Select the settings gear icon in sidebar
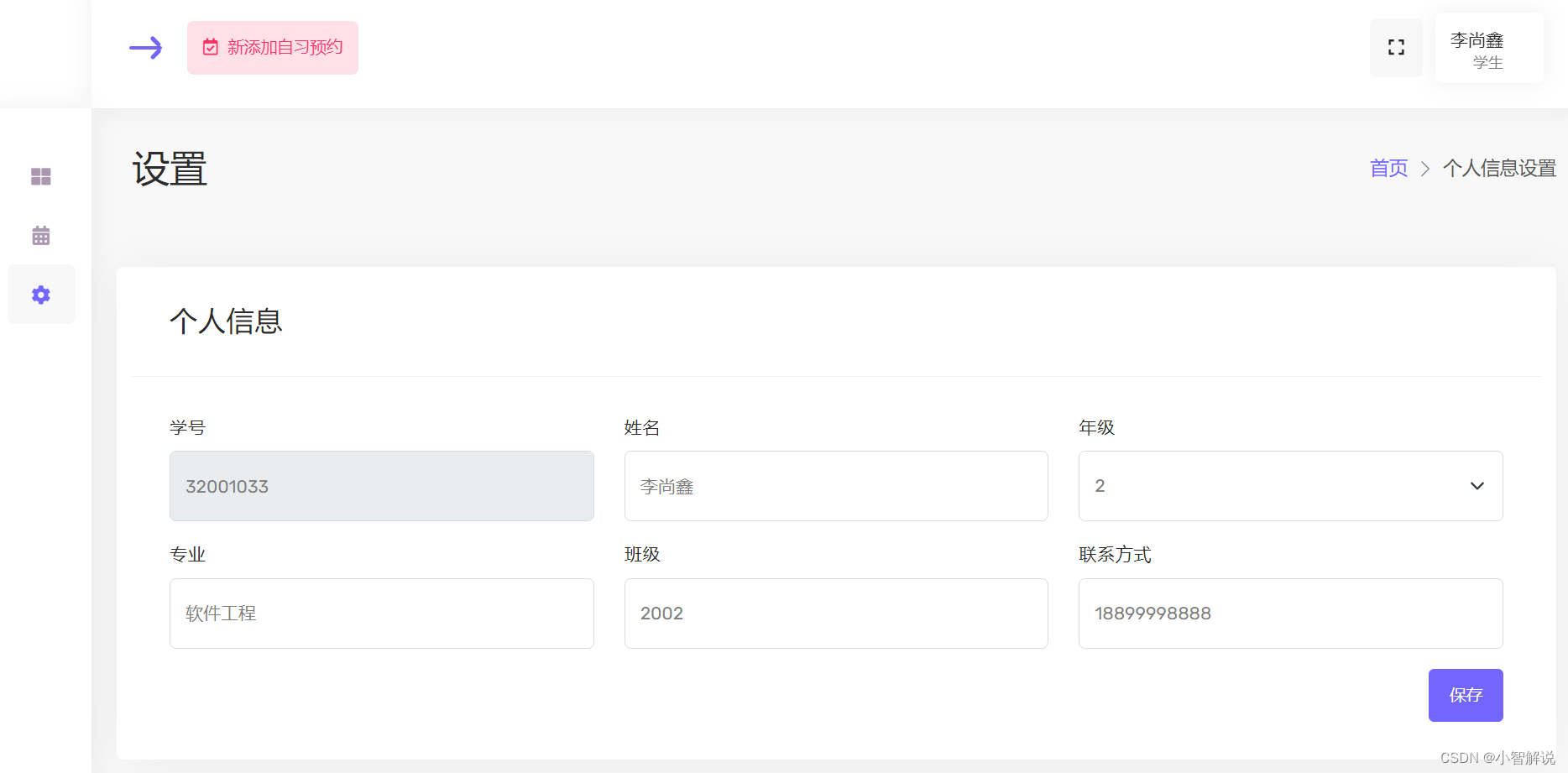This screenshot has height=773, width=1568. pyautogui.click(x=41, y=295)
